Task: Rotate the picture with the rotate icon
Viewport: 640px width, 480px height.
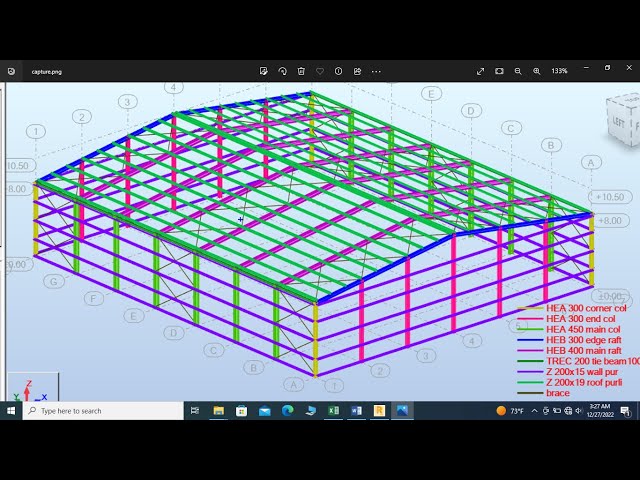Action: click(282, 71)
